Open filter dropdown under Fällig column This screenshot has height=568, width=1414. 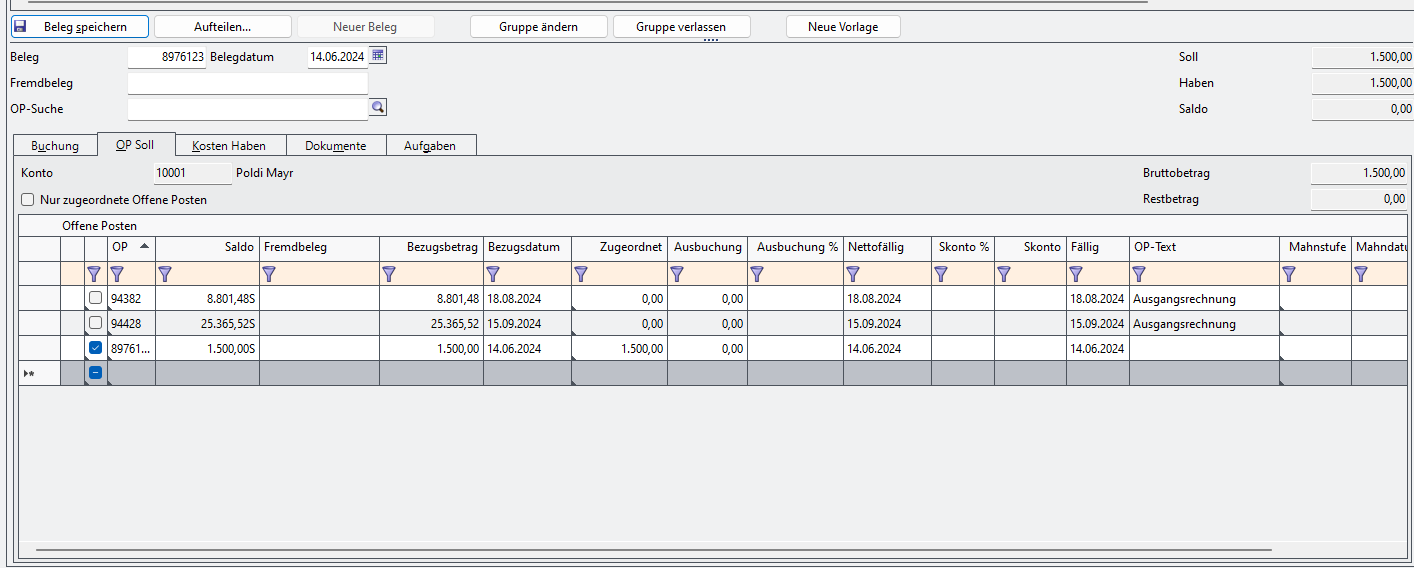[x=1076, y=273]
